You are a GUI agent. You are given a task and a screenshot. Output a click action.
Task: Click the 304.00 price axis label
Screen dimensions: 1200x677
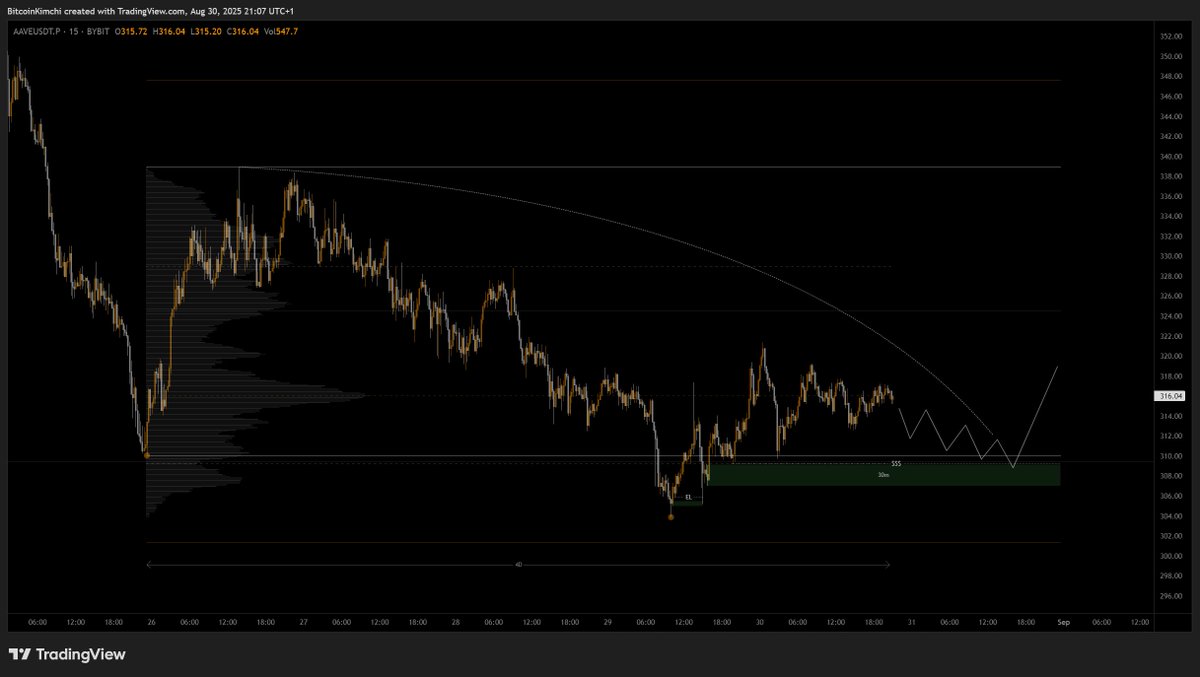click(1171, 516)
